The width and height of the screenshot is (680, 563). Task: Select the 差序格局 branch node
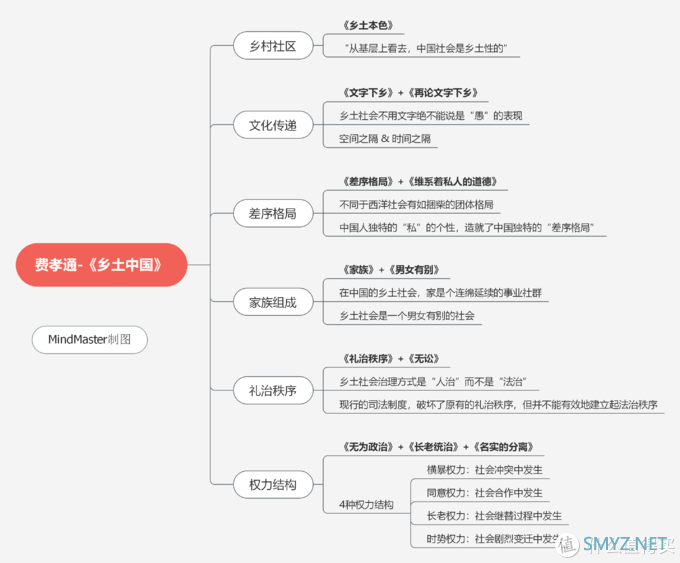273,213
